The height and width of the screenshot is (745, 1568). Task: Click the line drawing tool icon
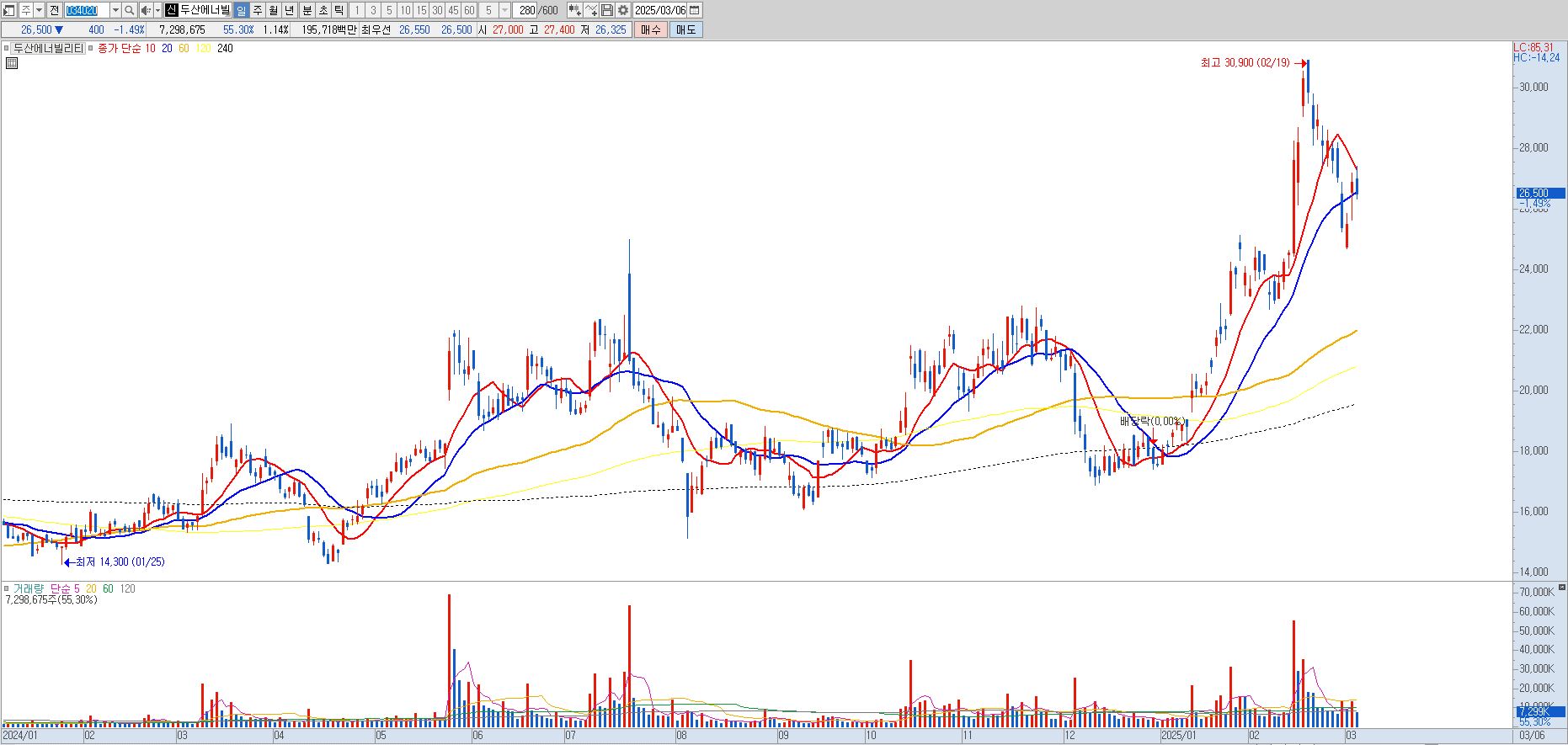point(590,10)
